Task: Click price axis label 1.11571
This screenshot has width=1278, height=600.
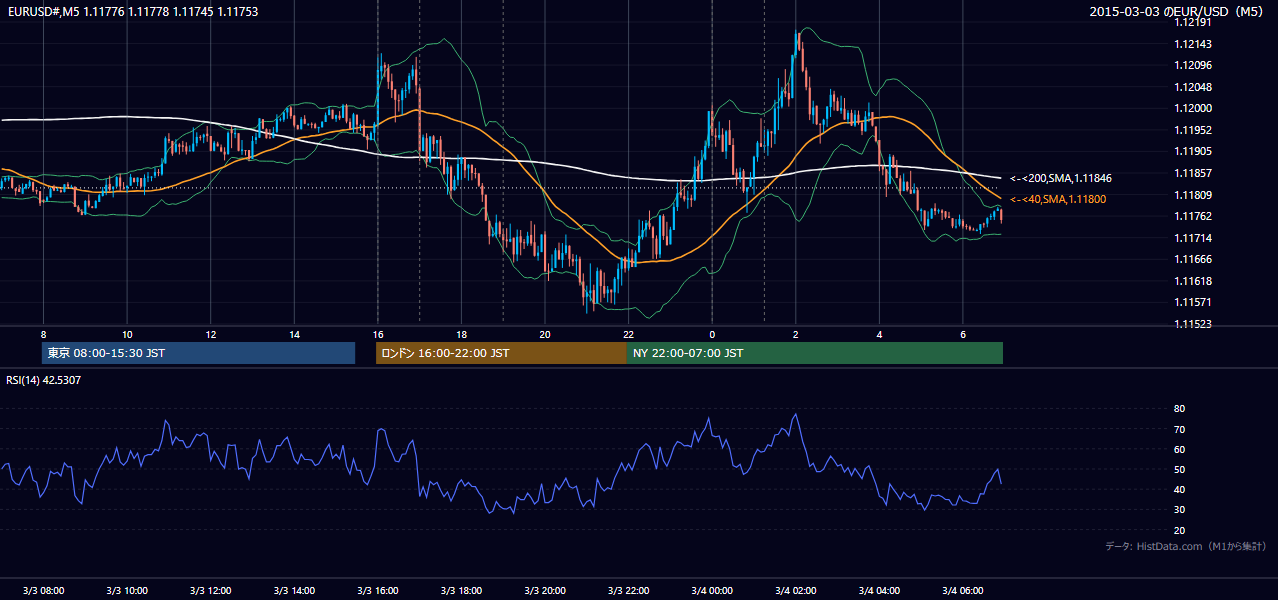Action: coord(1194,302)
